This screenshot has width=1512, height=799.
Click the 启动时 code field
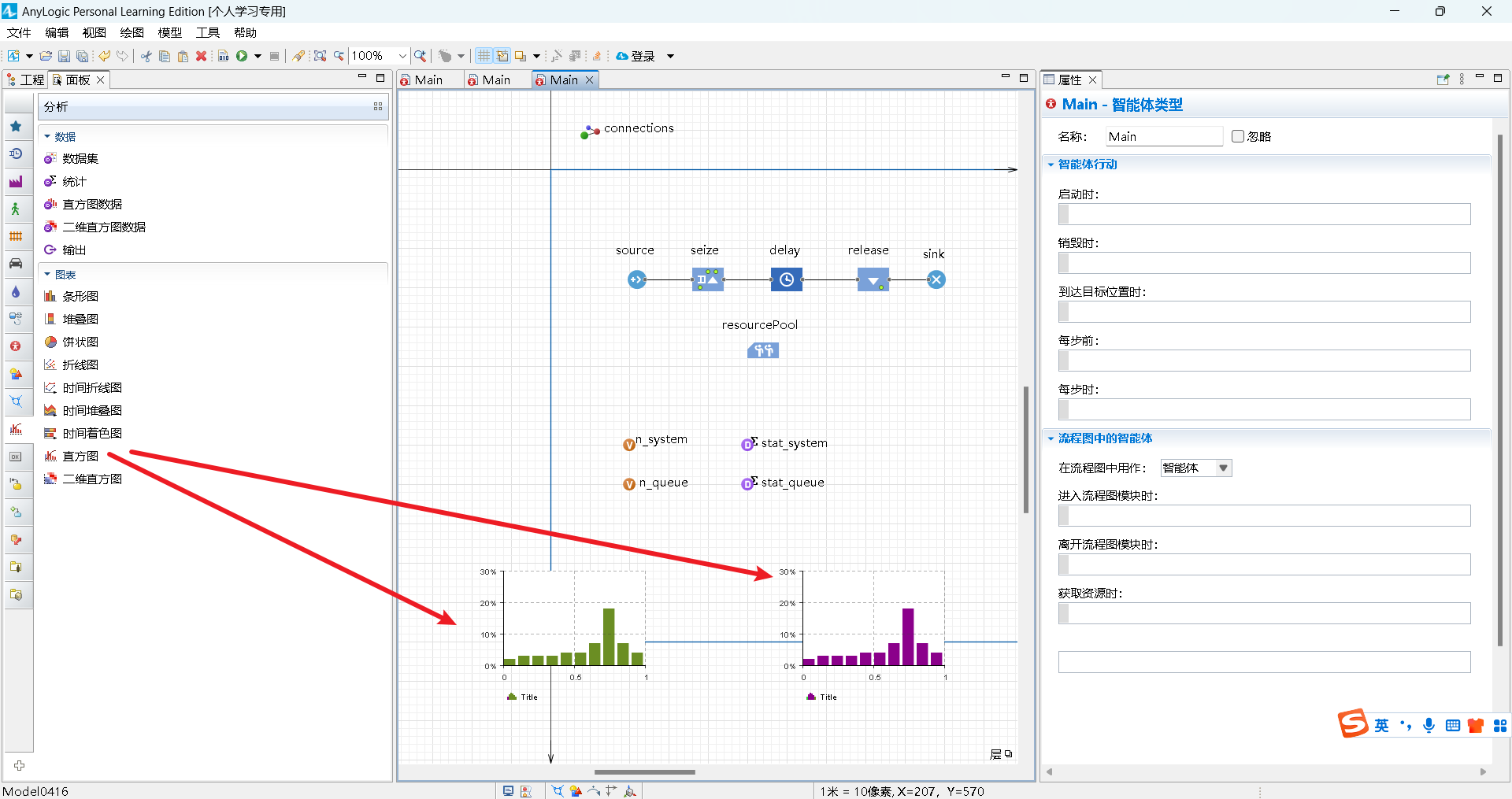[x=1264, y=214]
